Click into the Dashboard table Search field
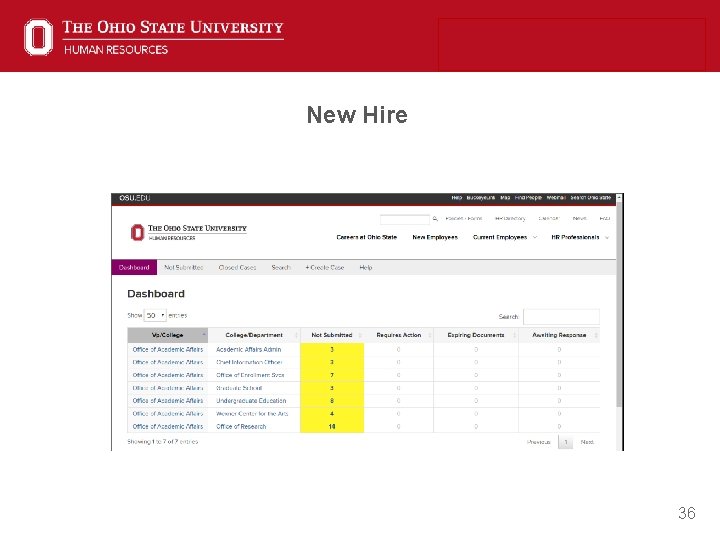The width and height of the screenshot is (720, 540). (x=561, y=316)
